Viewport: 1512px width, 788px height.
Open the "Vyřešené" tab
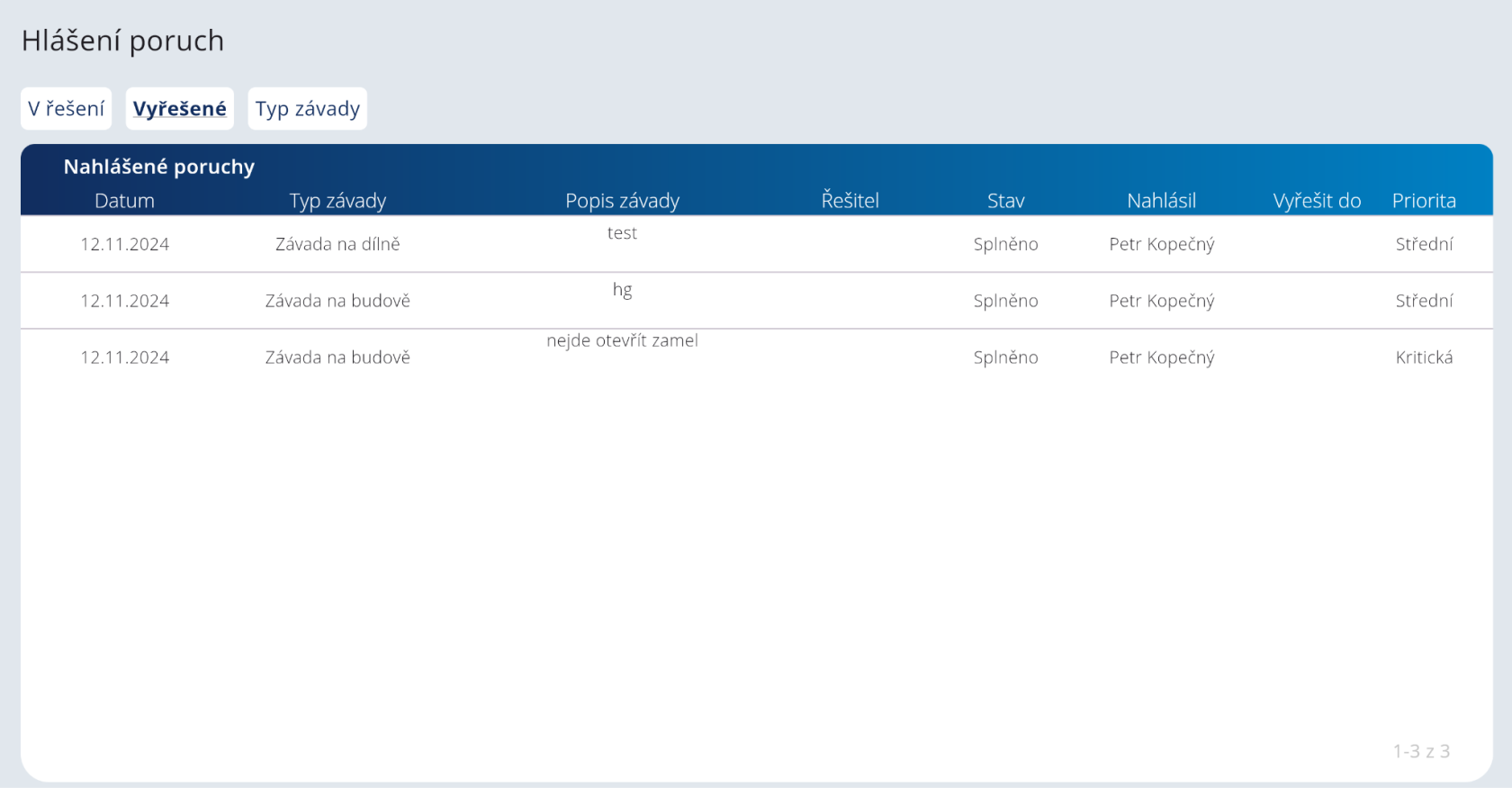[x=179, y=109]
